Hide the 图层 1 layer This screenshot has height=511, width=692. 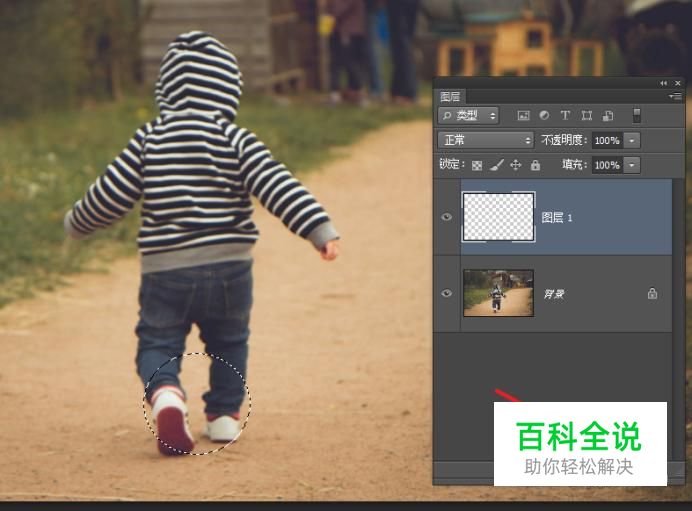click(447, 217)
